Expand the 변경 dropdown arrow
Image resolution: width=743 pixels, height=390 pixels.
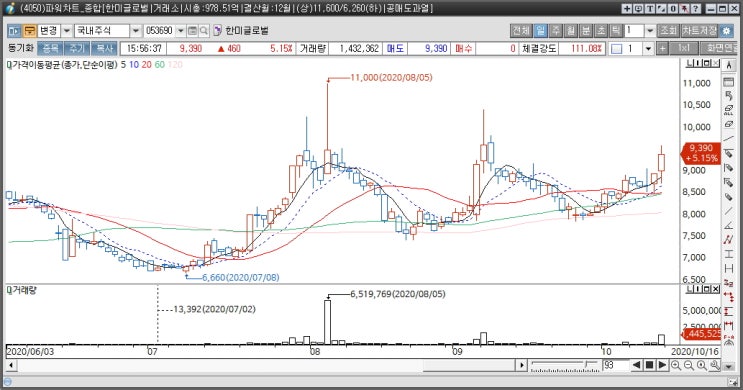(x=67, y=31)
